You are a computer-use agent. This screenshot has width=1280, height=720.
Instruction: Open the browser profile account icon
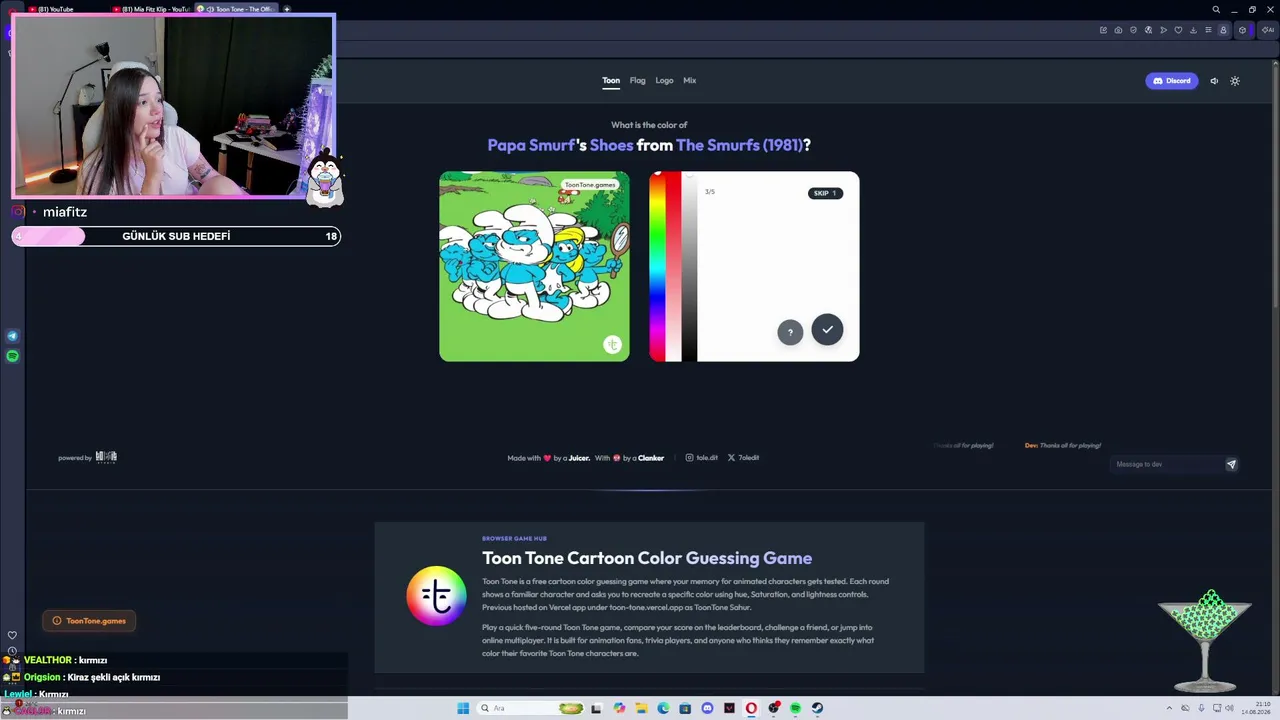(x=1223, y=30)
